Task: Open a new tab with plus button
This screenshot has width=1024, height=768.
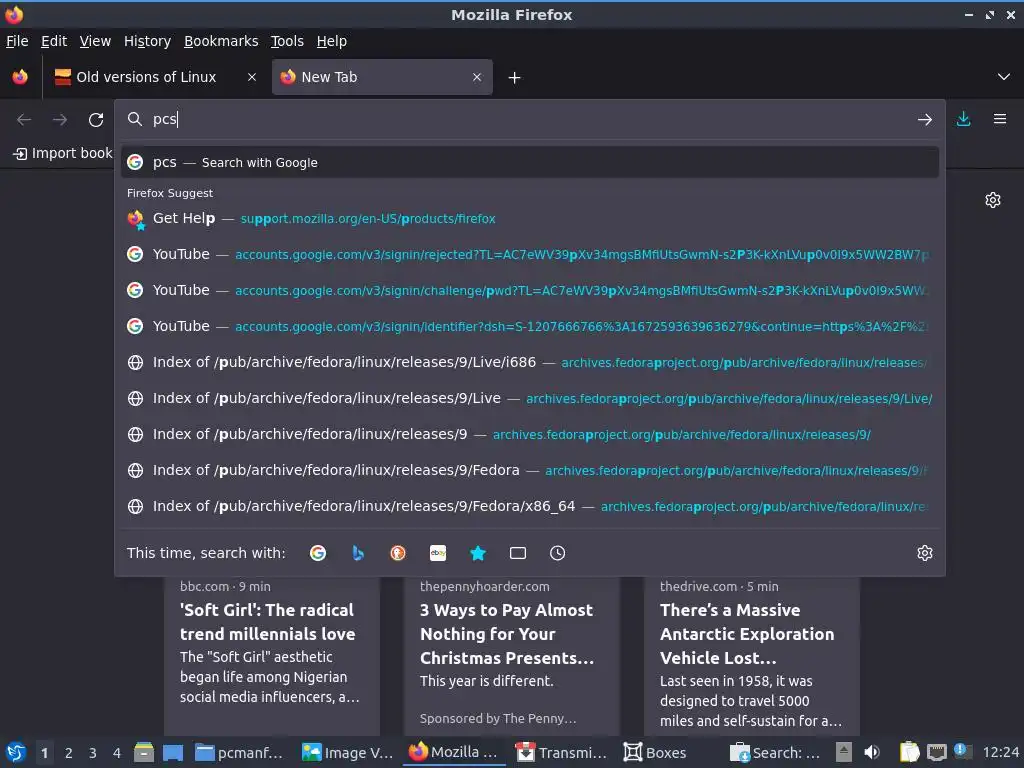Action: (515, 78)
